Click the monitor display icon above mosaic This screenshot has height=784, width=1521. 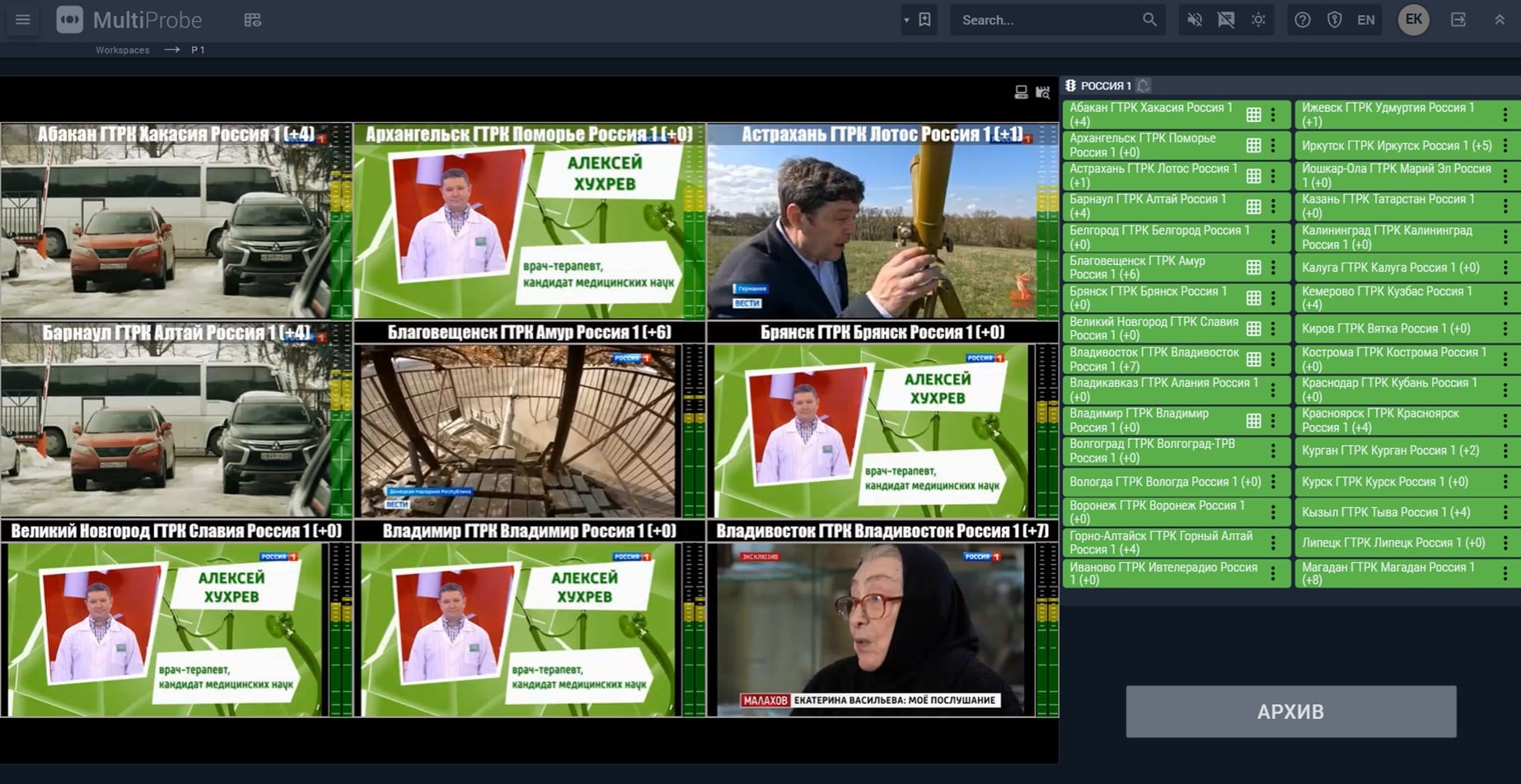(x=1021, y=92)
